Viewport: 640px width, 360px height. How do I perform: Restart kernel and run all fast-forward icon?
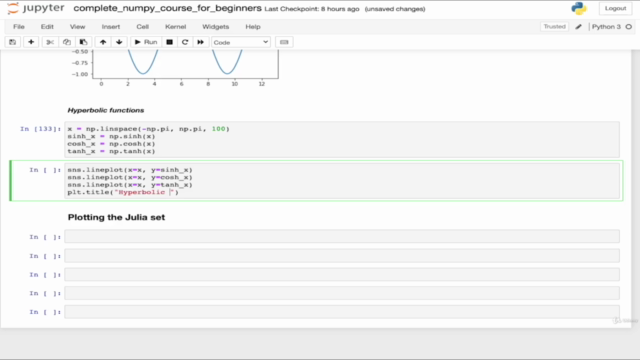pyautogui.click(x=200, y=42)
